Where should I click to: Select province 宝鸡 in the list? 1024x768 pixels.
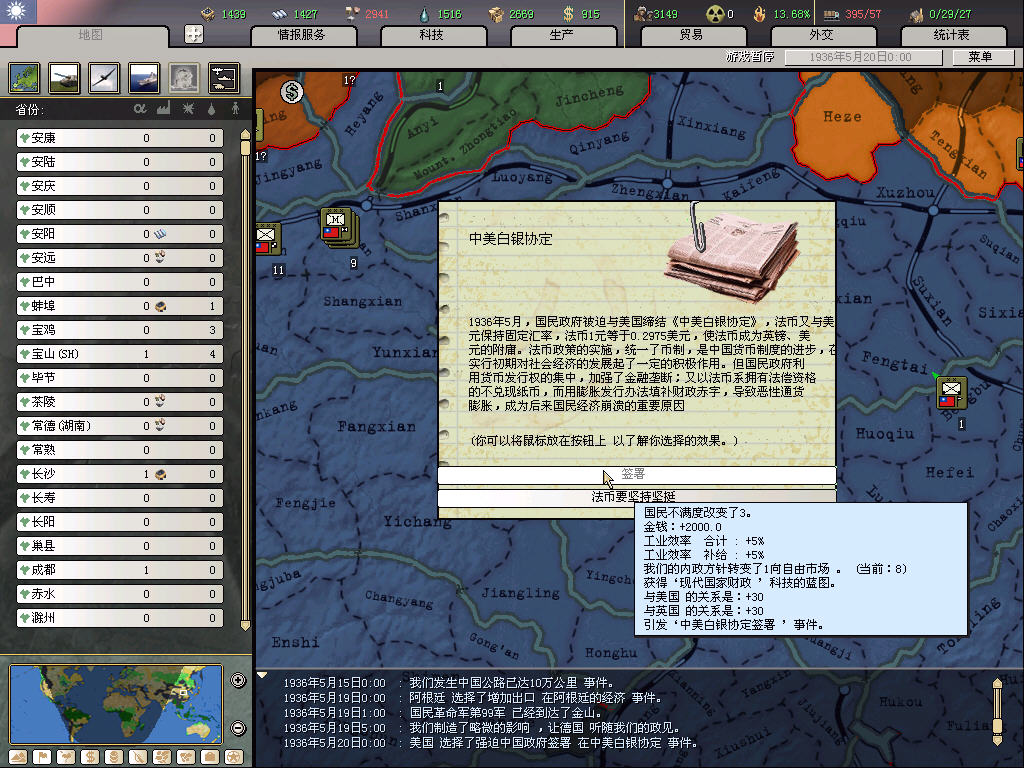click(120, 330)
